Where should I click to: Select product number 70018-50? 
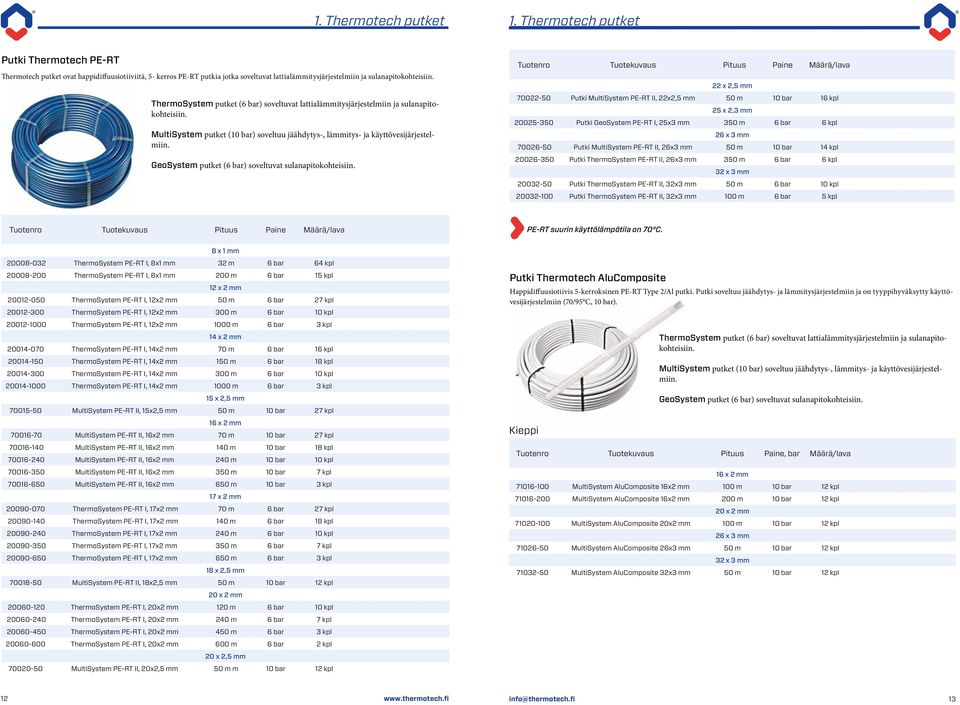[26, 583]
